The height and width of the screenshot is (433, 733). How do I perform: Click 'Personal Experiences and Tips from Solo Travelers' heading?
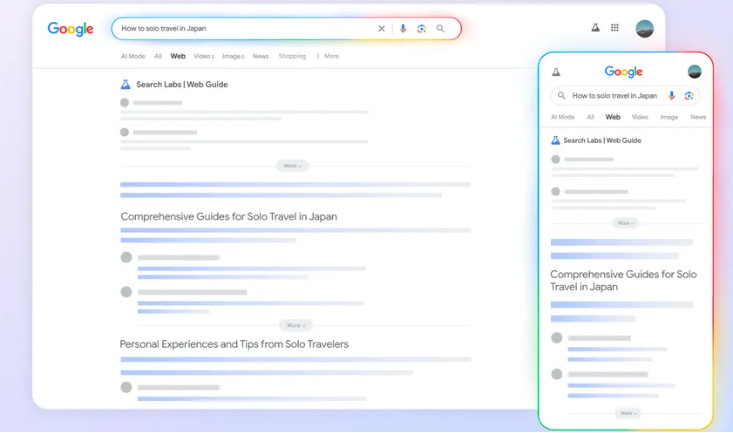[x=234, y=344]
